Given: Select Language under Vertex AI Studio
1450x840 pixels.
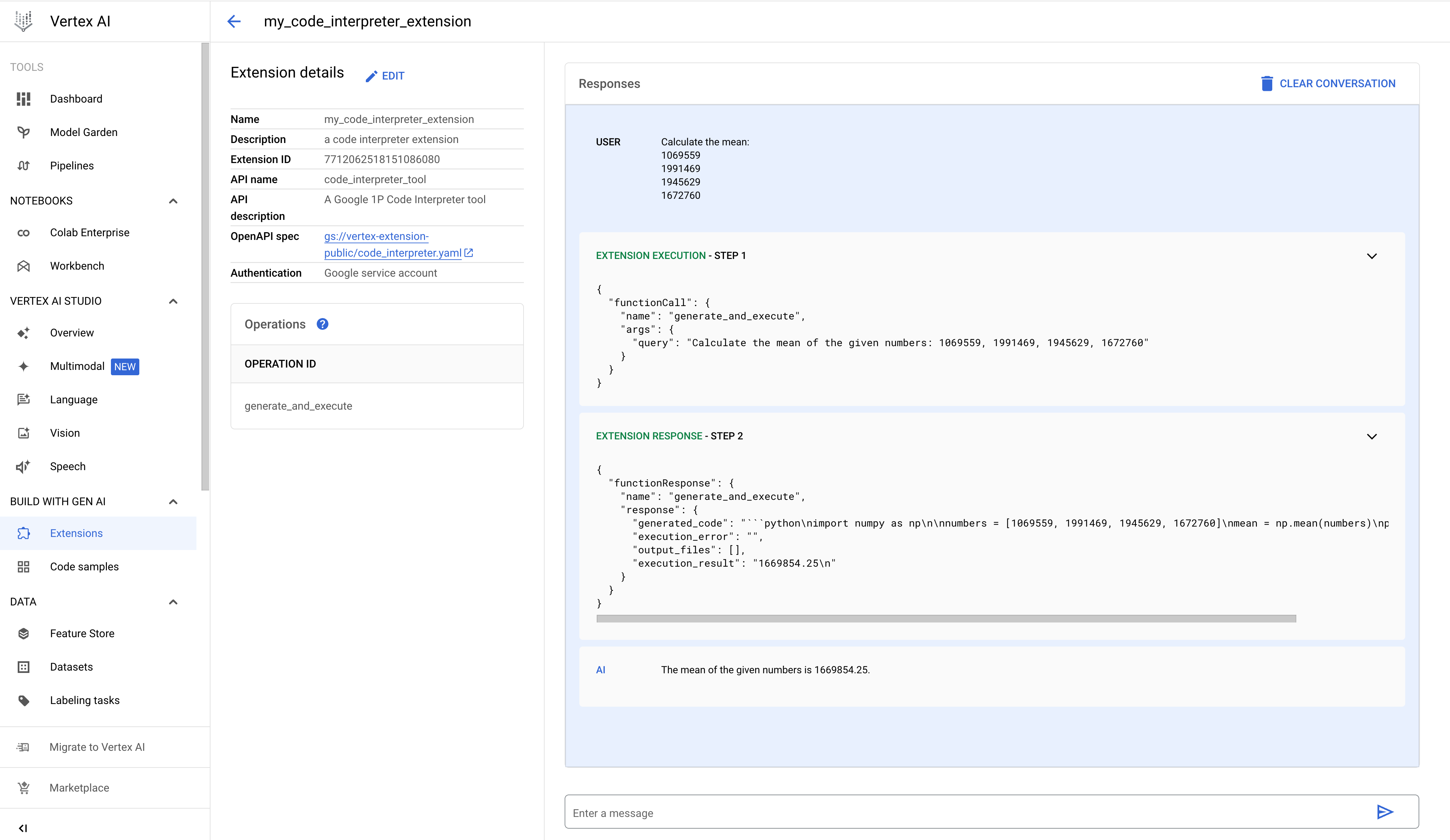Looking at the screenshot, I should [74, 399].
